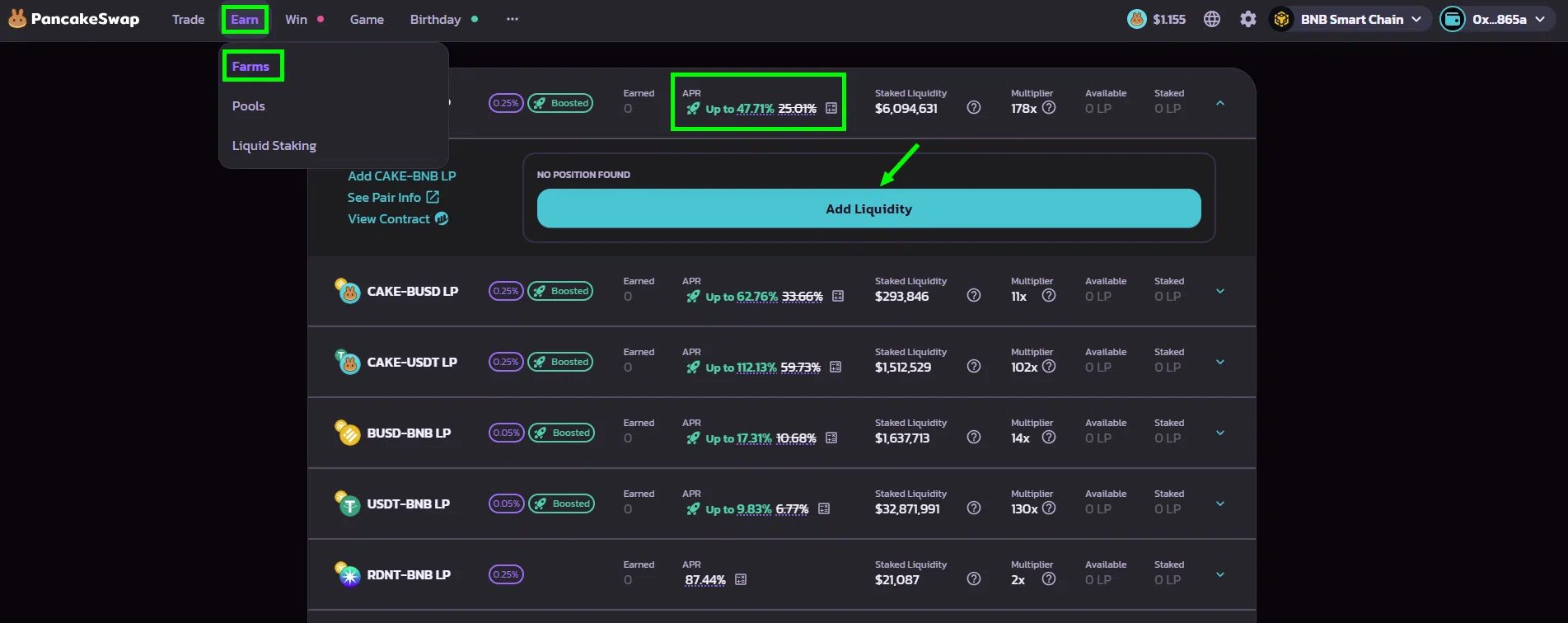Click Boosted badge on CAKE-BUSD row
The image size is (1568, 623).
(560, 291)
